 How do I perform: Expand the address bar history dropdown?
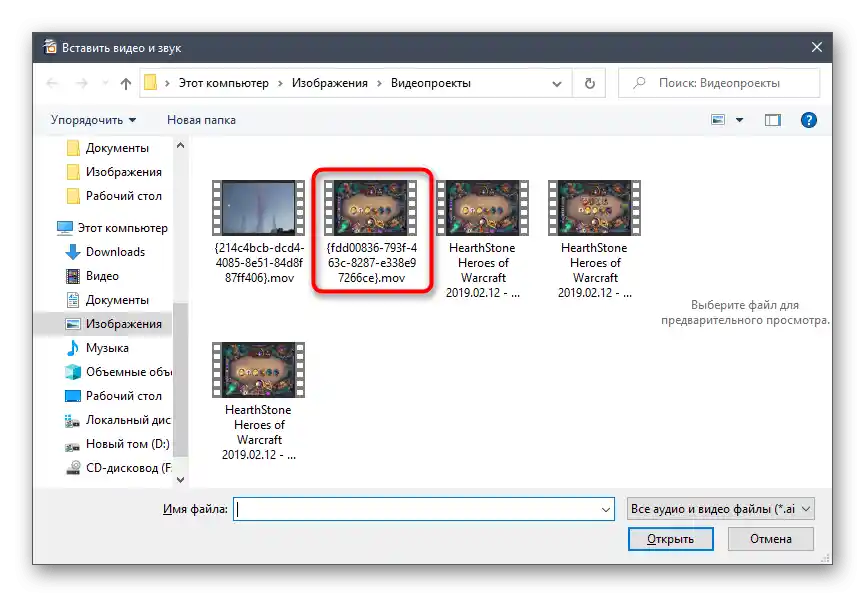tap(557, 83)
